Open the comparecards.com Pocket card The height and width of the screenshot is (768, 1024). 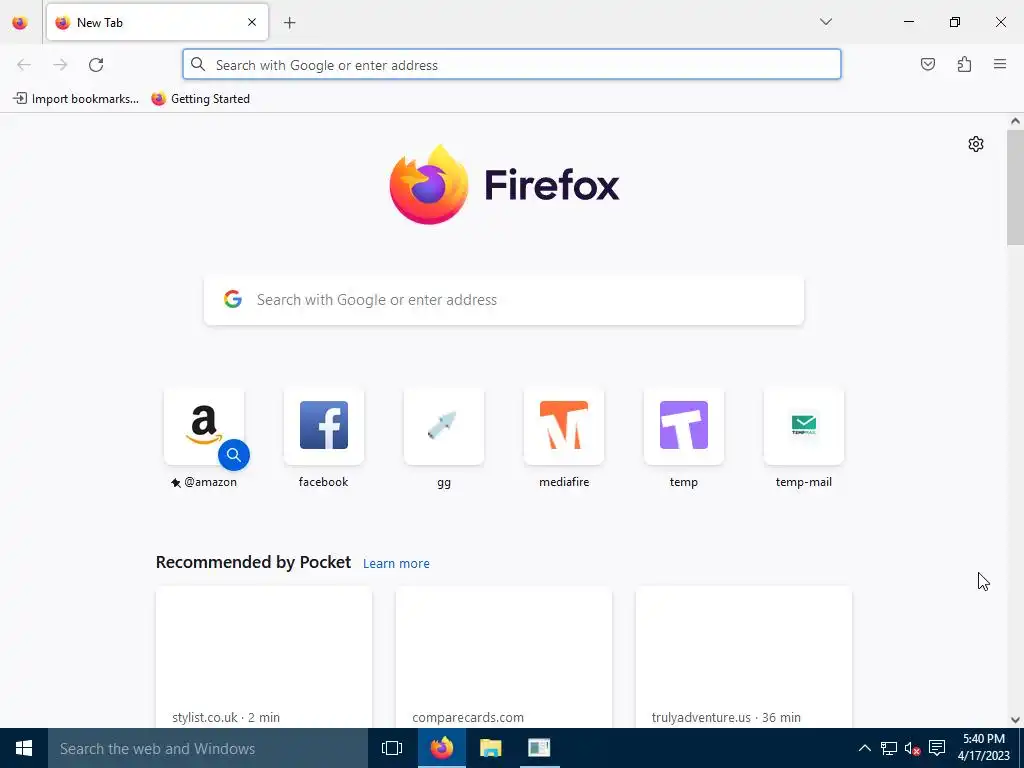point(504,657)
